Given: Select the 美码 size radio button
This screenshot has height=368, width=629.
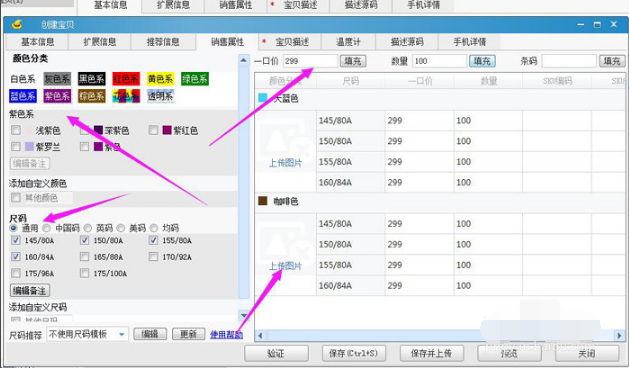Looking at the screenshot, I should click(120, 228).
